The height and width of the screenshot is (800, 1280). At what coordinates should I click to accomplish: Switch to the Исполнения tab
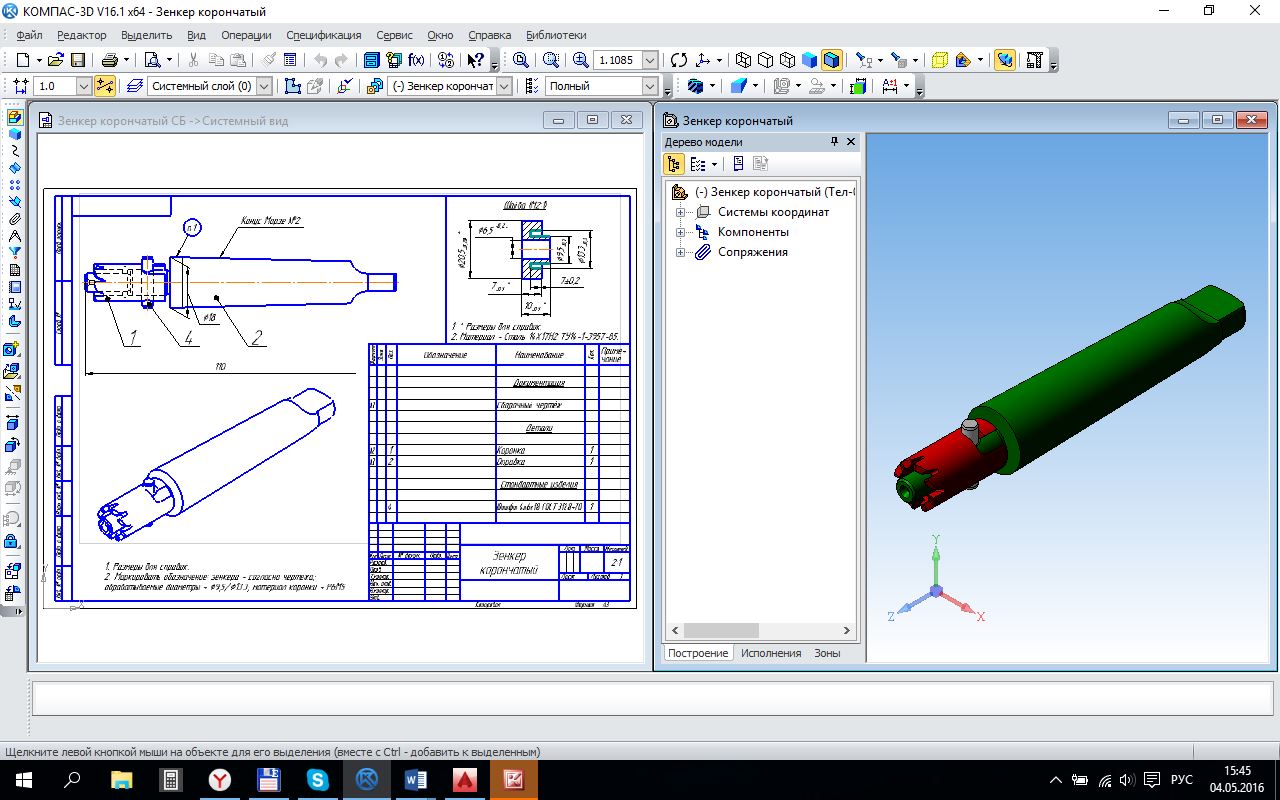[771, 653]
